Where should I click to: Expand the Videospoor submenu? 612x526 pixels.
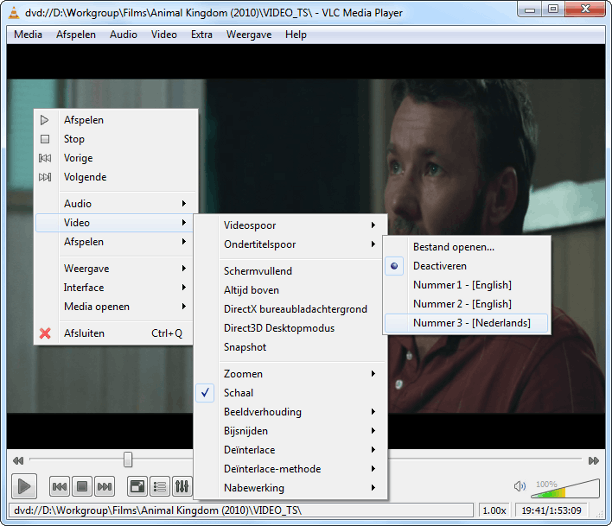[291, 226]
